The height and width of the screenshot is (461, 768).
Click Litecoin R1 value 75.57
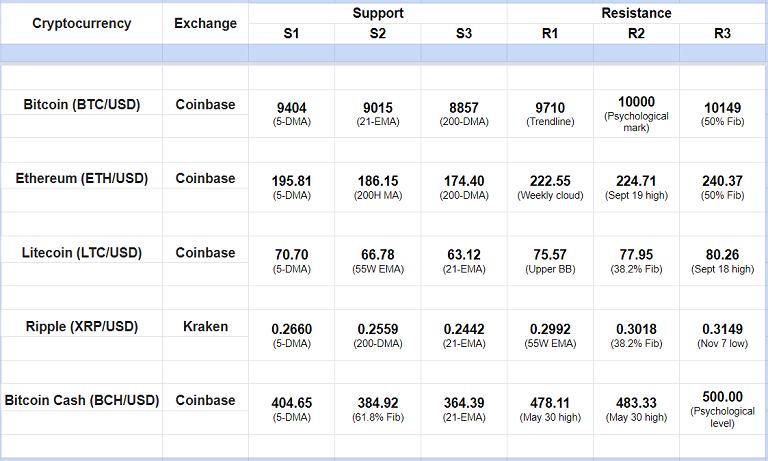tap(550, 254)
